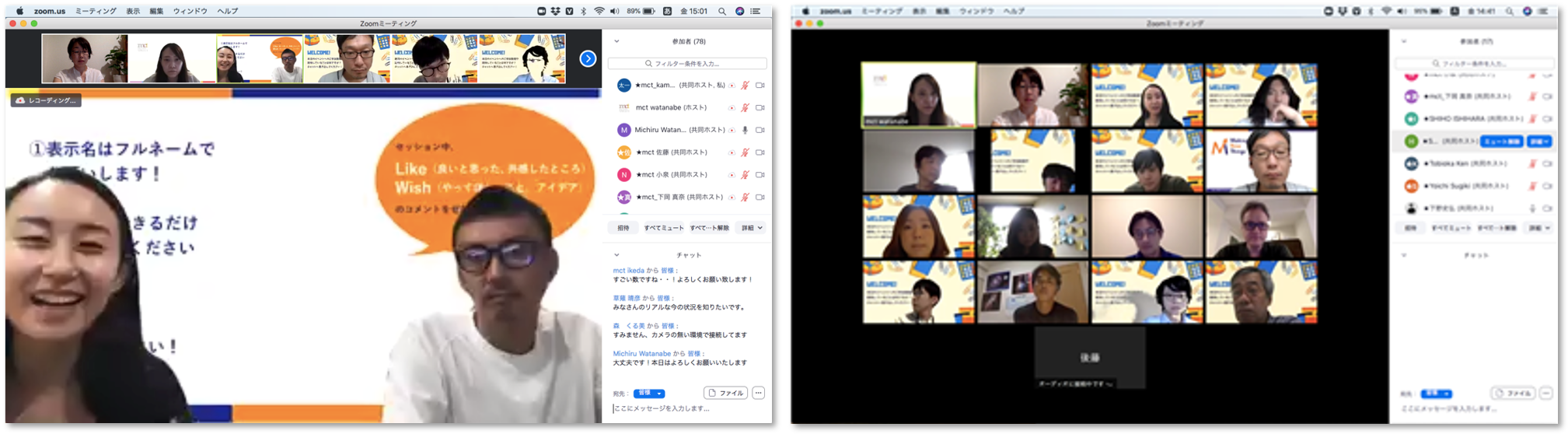Click ファイル button in the gallery-view chat panel
Viewport: 1568px width, 434px height.
coord(1513,393)
